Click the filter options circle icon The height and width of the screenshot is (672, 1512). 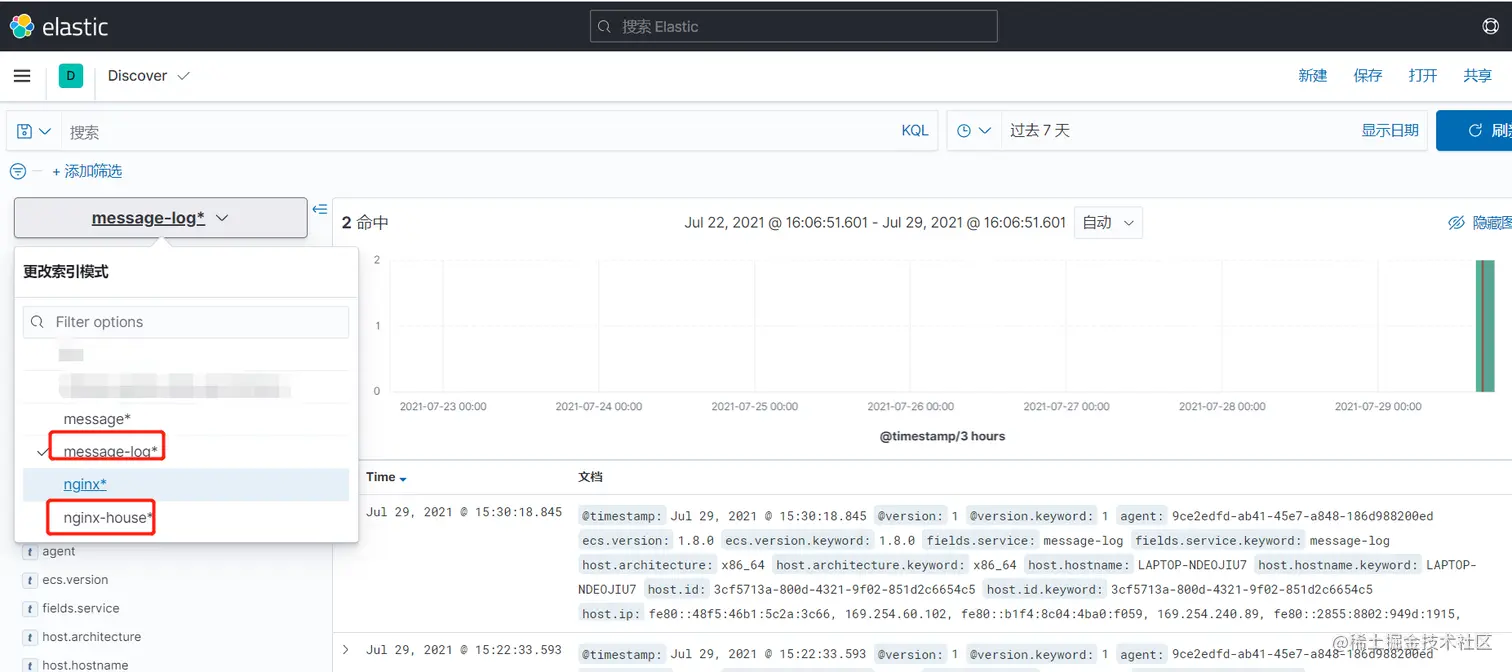point(18,171)
